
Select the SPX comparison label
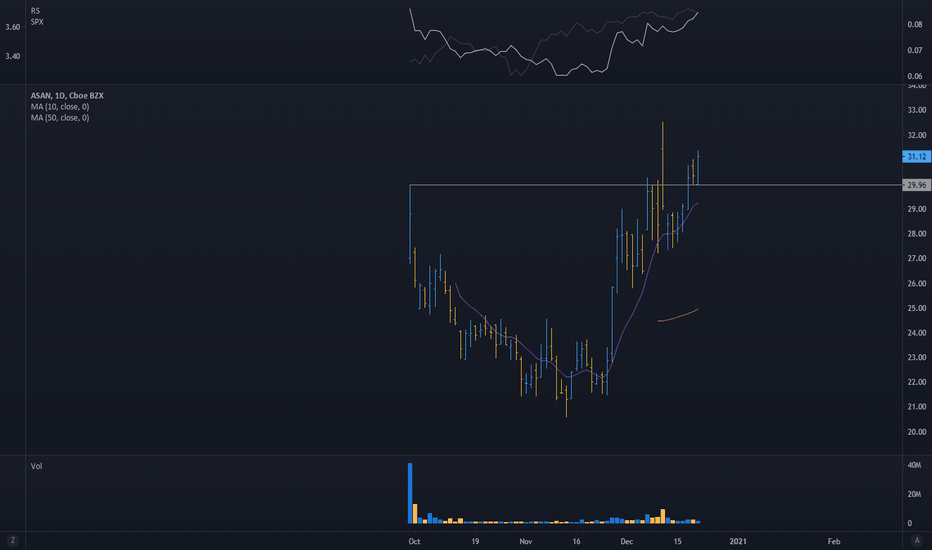pos(37,21)
